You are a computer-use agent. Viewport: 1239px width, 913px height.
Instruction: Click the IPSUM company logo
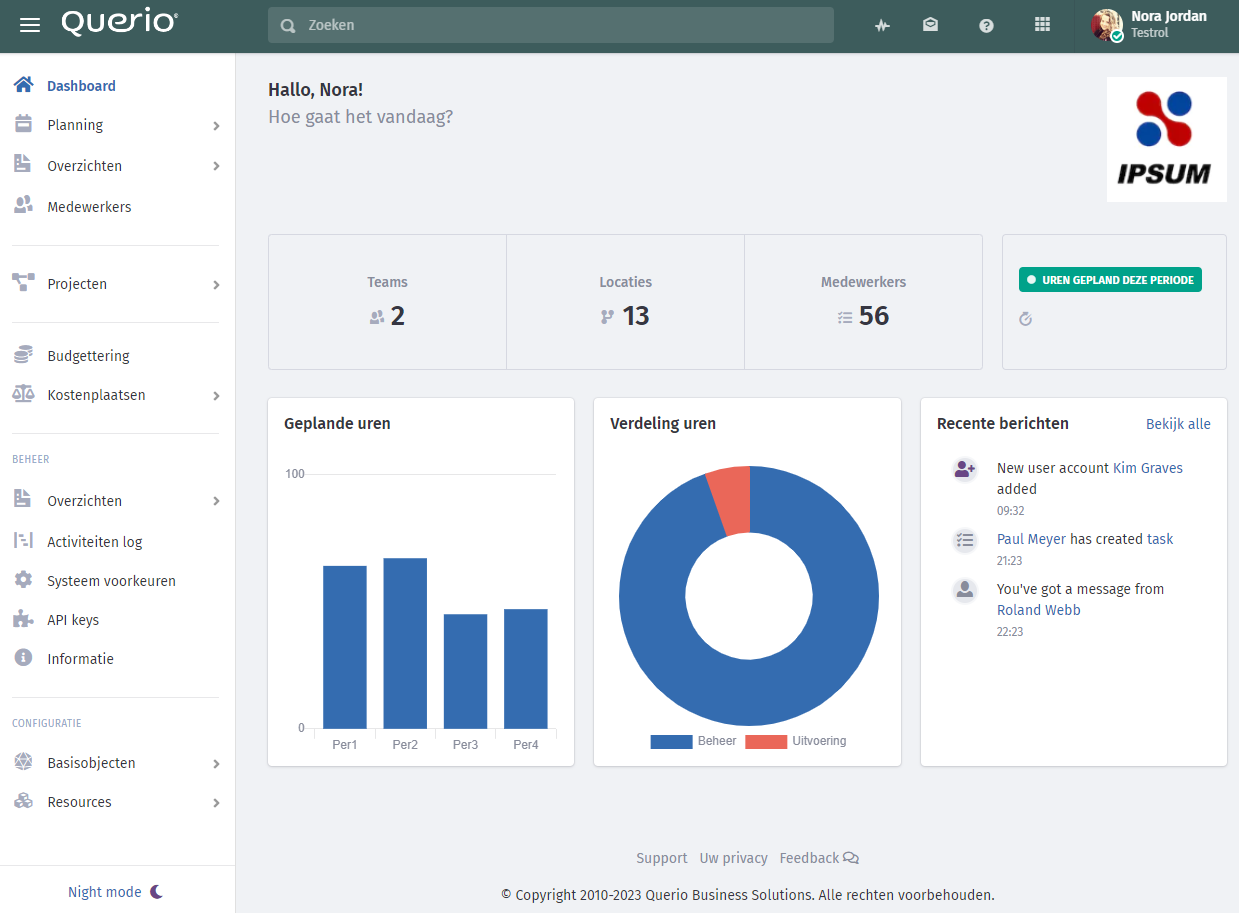point(1167,139)
